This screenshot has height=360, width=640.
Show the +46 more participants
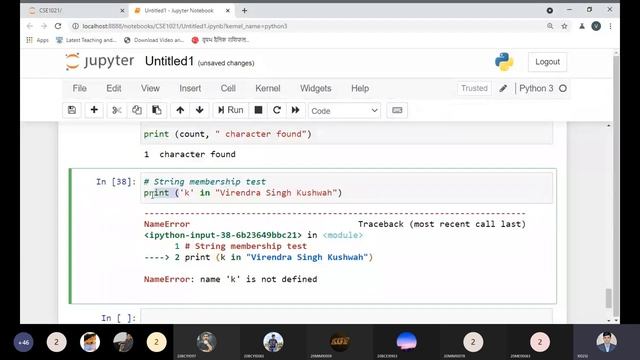pyautogui.click(x=24, y=342)
